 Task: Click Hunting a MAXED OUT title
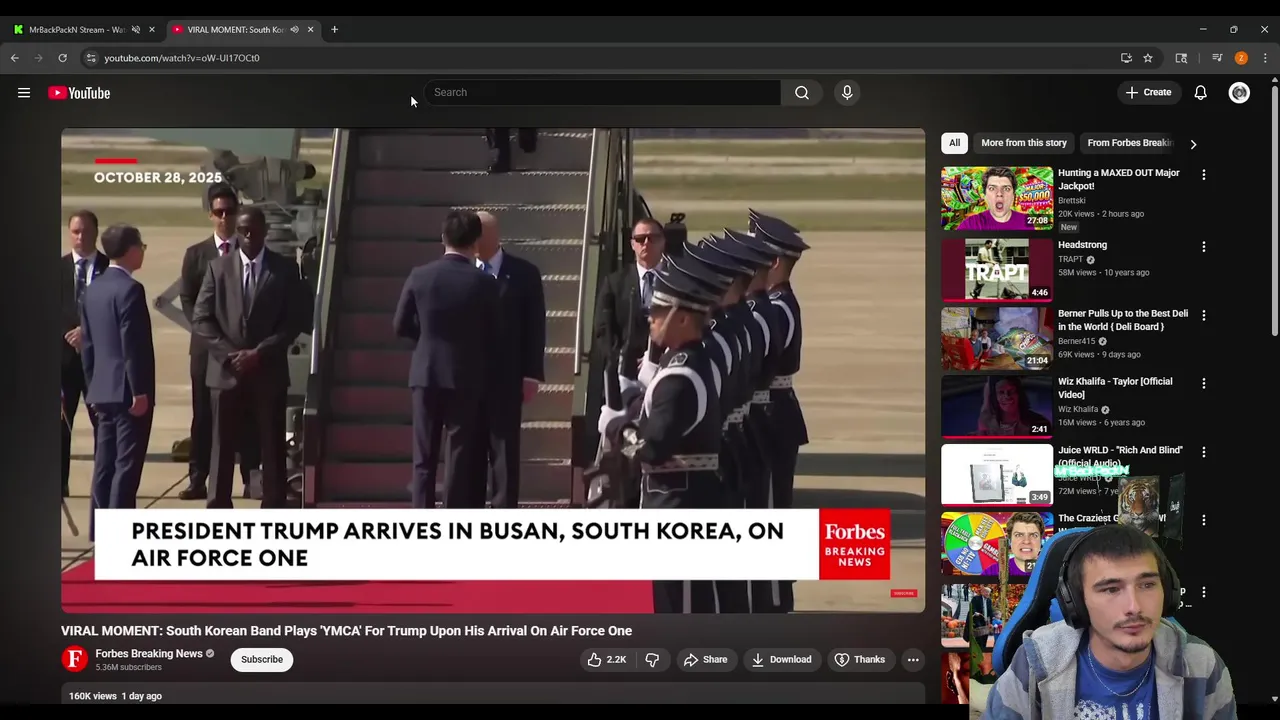(x=1119, y=179)
